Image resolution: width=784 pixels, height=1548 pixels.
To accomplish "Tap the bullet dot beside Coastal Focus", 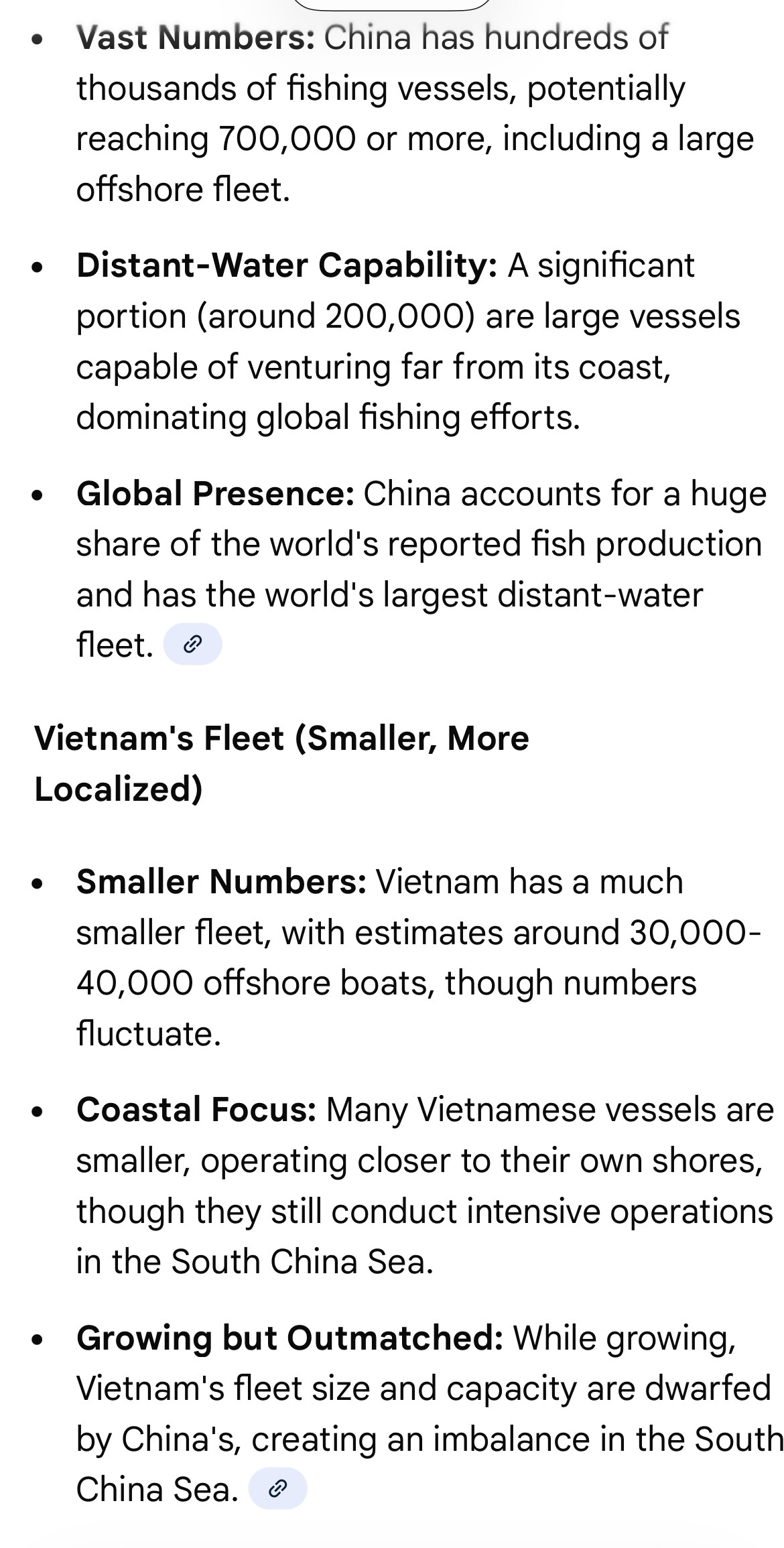I will 38,1111.
